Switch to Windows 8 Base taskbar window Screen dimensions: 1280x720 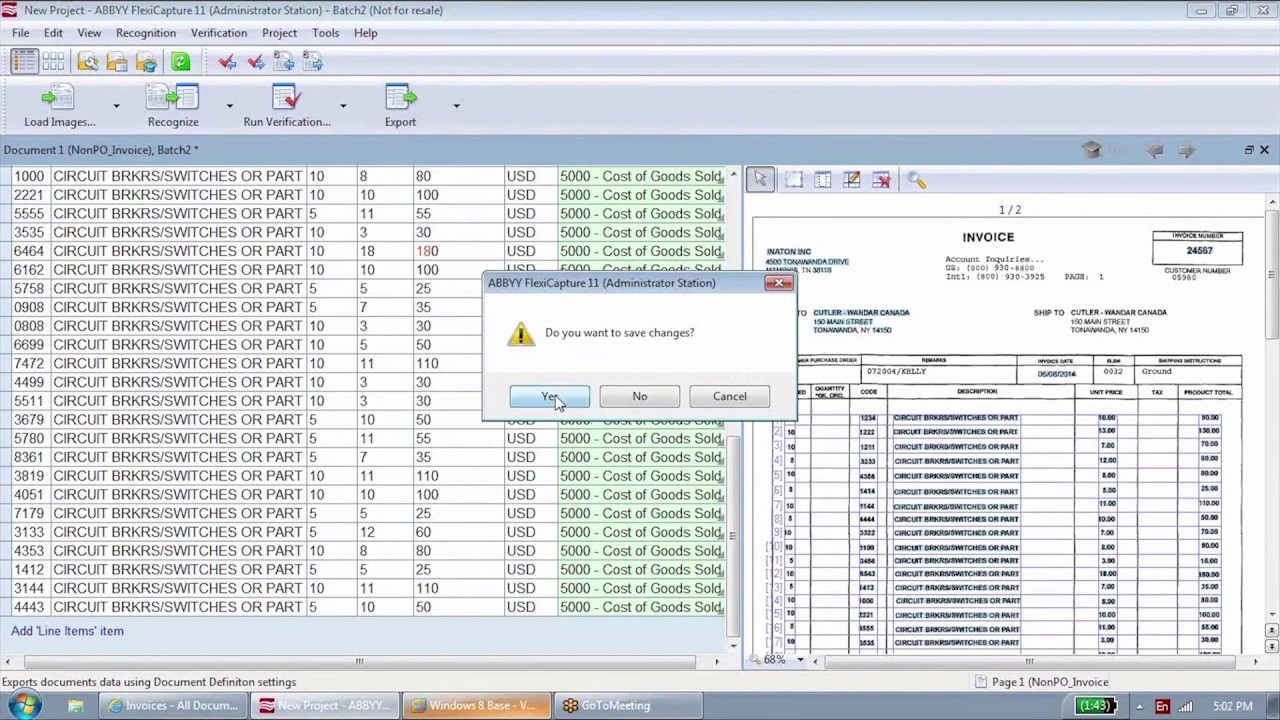click(476, 706)
